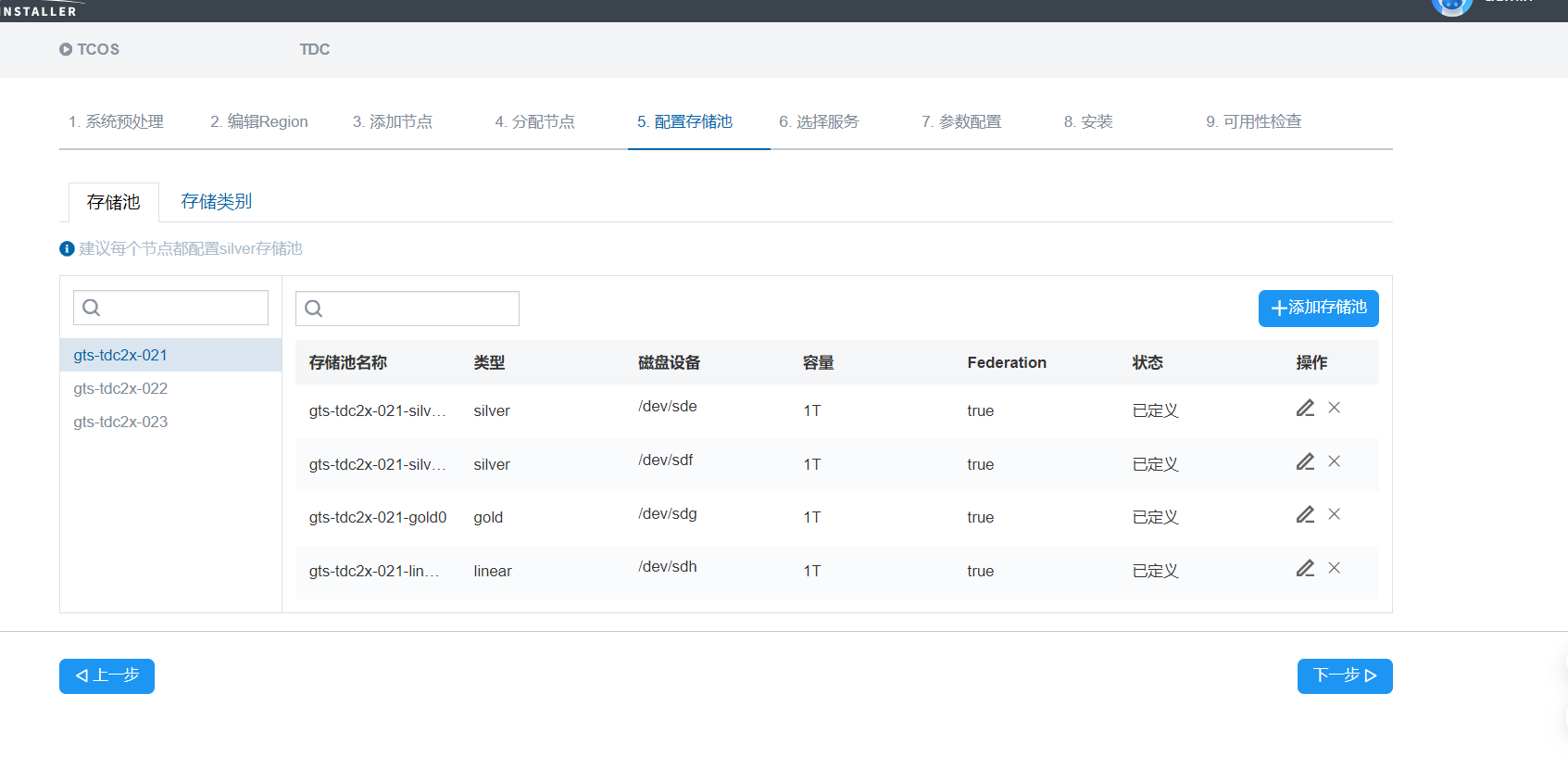Select node gts-tdc2x-022
1568x782 pixels.
[x=170, y=388]
